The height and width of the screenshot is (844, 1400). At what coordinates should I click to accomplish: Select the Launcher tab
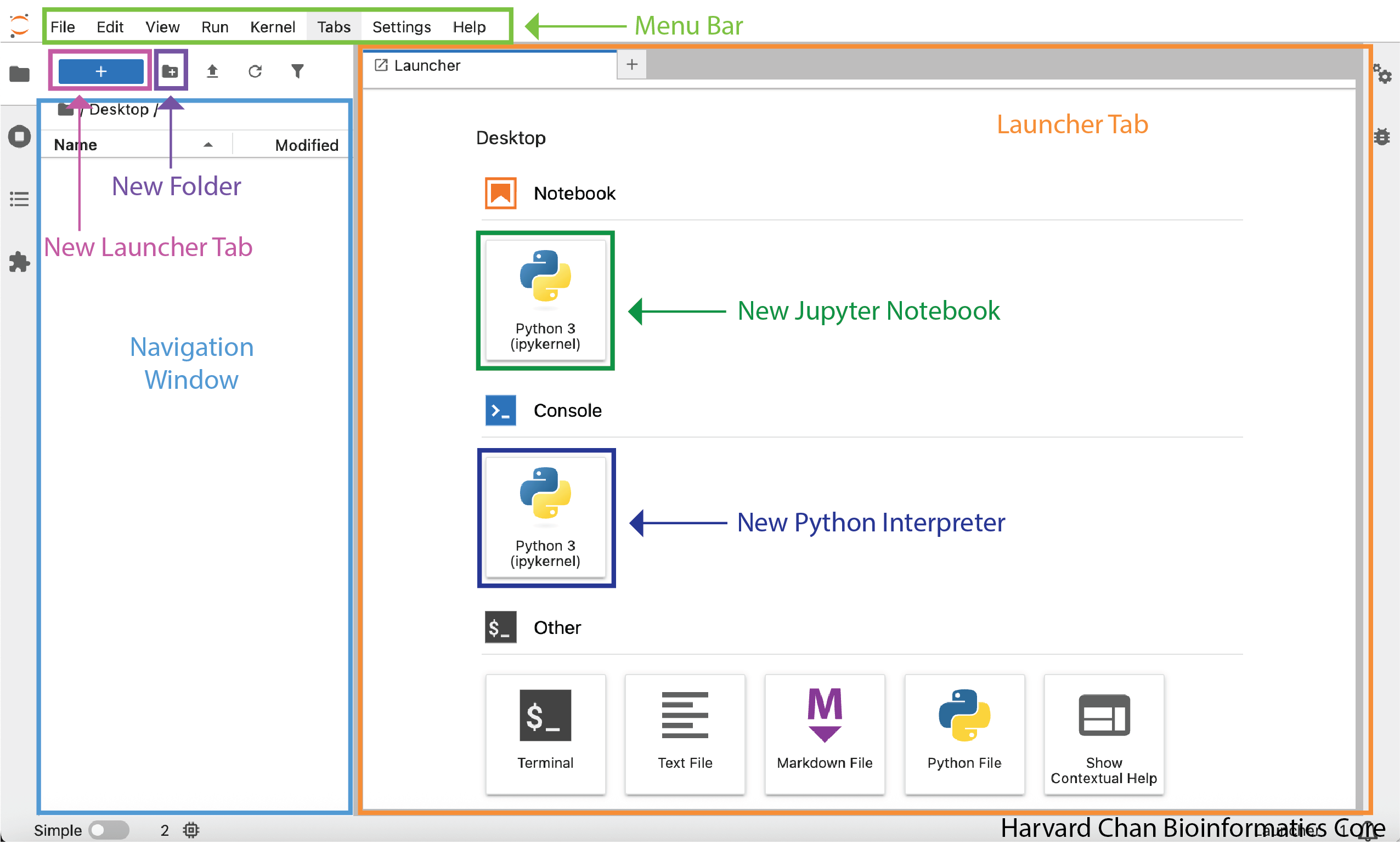pyautogui.click(x=427, y=65)
